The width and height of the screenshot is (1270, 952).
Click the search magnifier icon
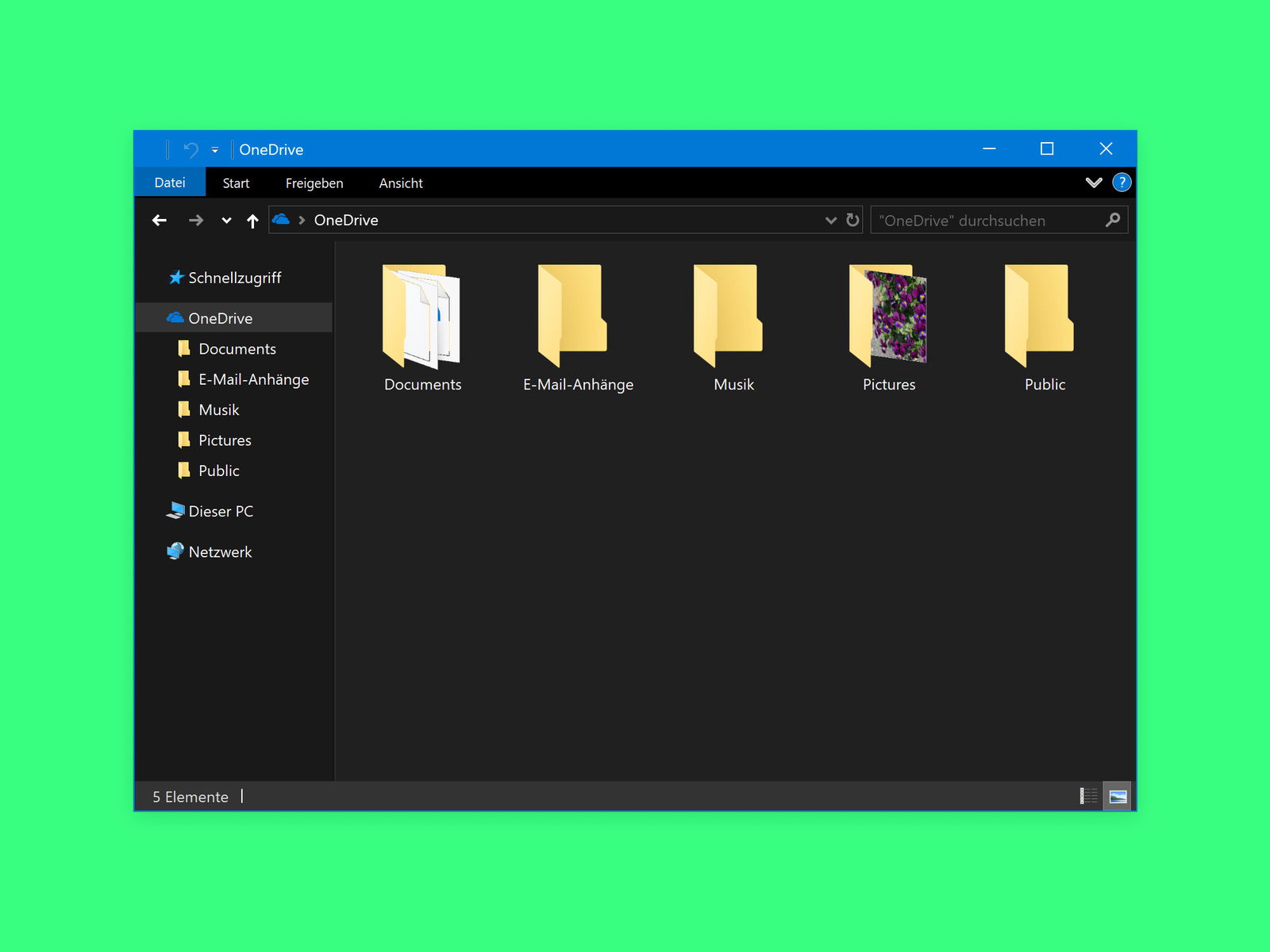[x=1113, y=220]
